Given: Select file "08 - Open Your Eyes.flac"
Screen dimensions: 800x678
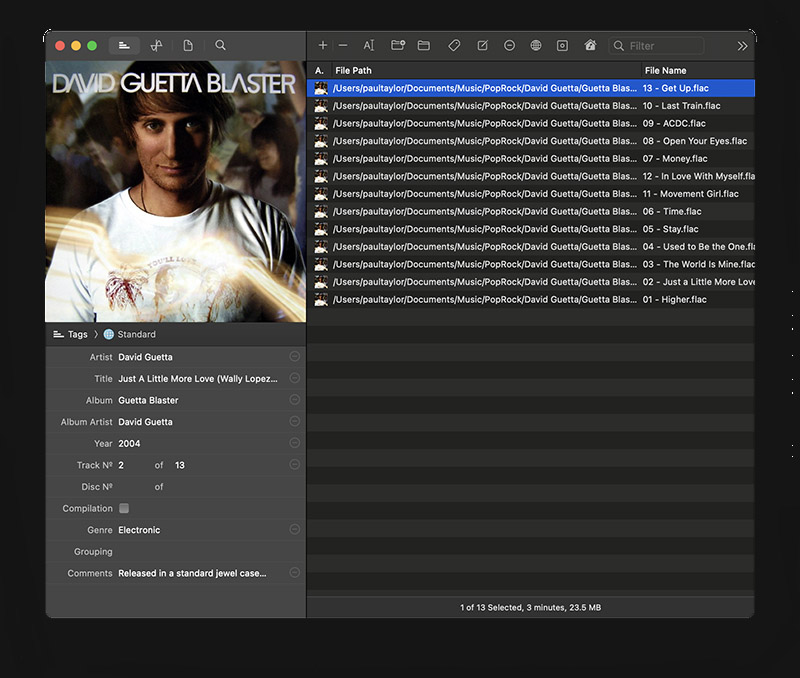Looking at the screenshot, I should click(x=531, y=141).
